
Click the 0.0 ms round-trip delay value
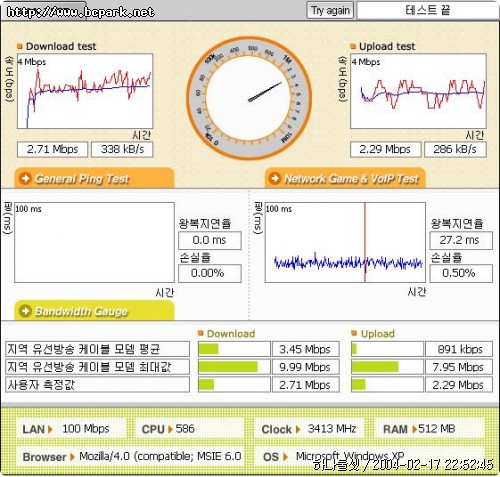click(210, 240)
